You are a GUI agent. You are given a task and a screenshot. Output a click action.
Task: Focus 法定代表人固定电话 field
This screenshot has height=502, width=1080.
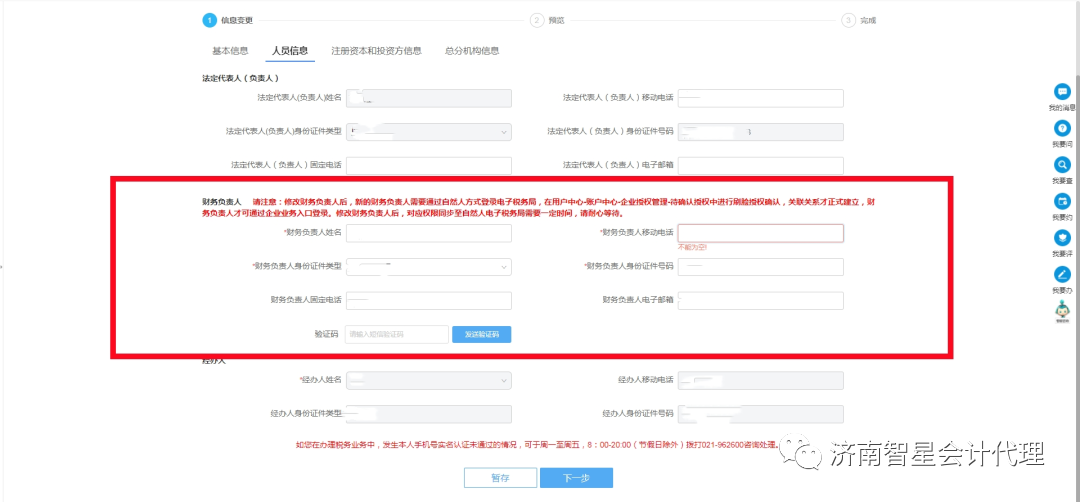pyautogui.click(x=428, y=165)
